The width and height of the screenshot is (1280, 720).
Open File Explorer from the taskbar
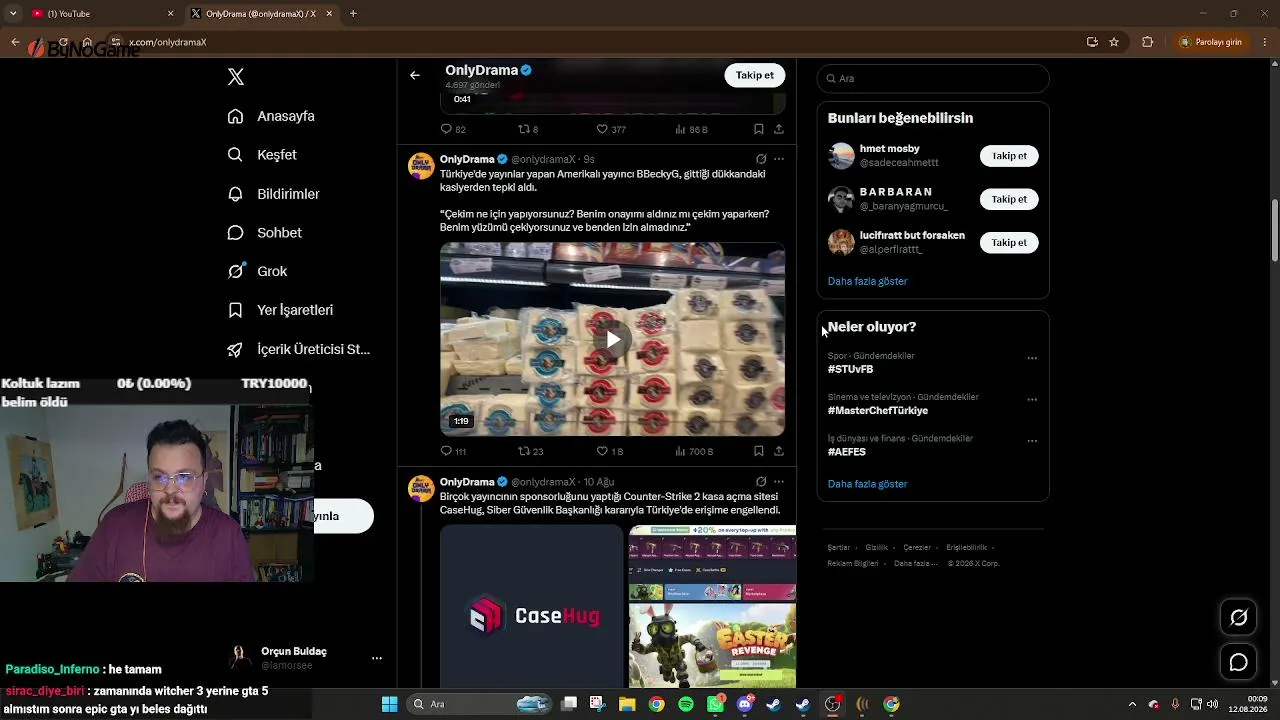(x=627, y=704)
